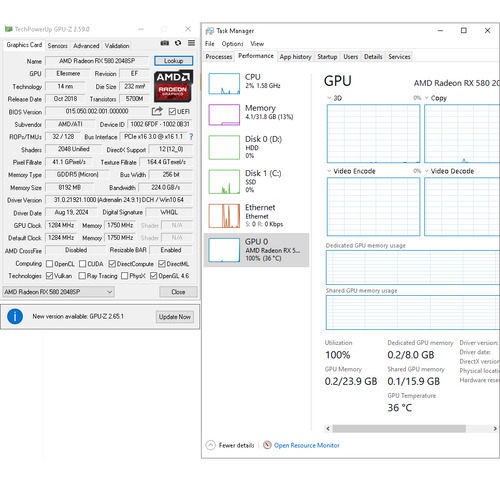Click the GPU-Z screenshot camera icon
500x480 pixels.
(165, 43)
